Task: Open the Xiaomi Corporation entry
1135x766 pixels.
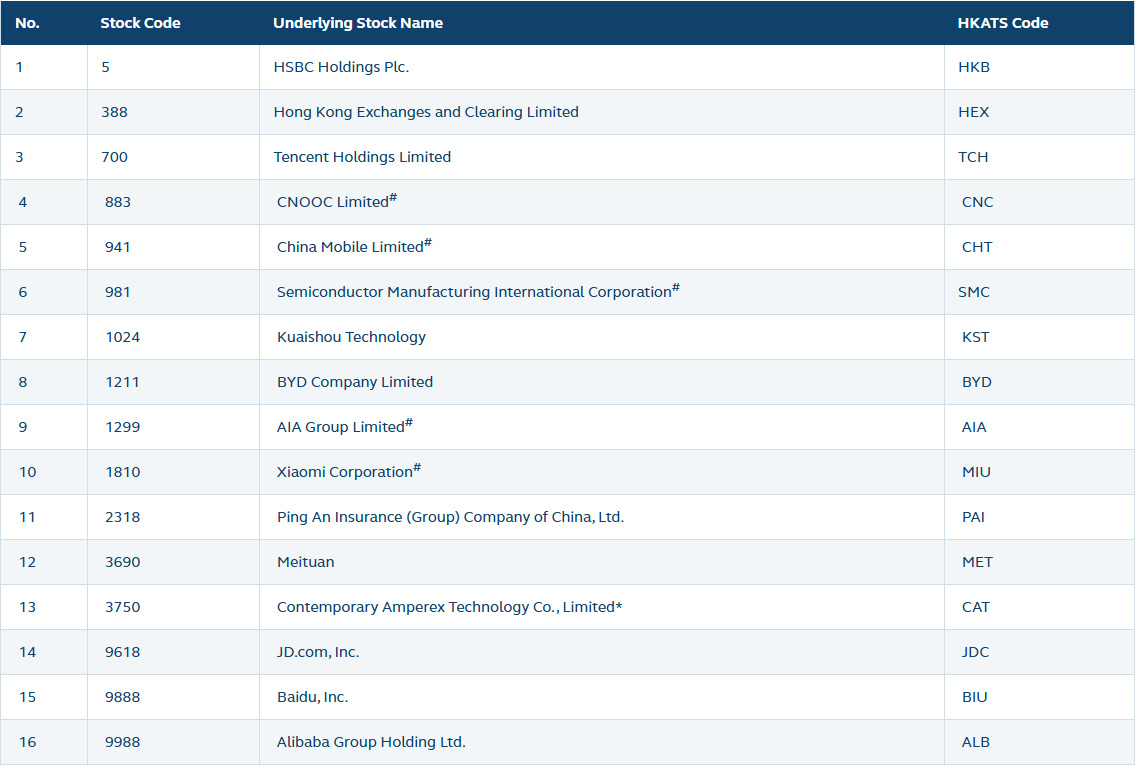Action: [x=343, y=472]
